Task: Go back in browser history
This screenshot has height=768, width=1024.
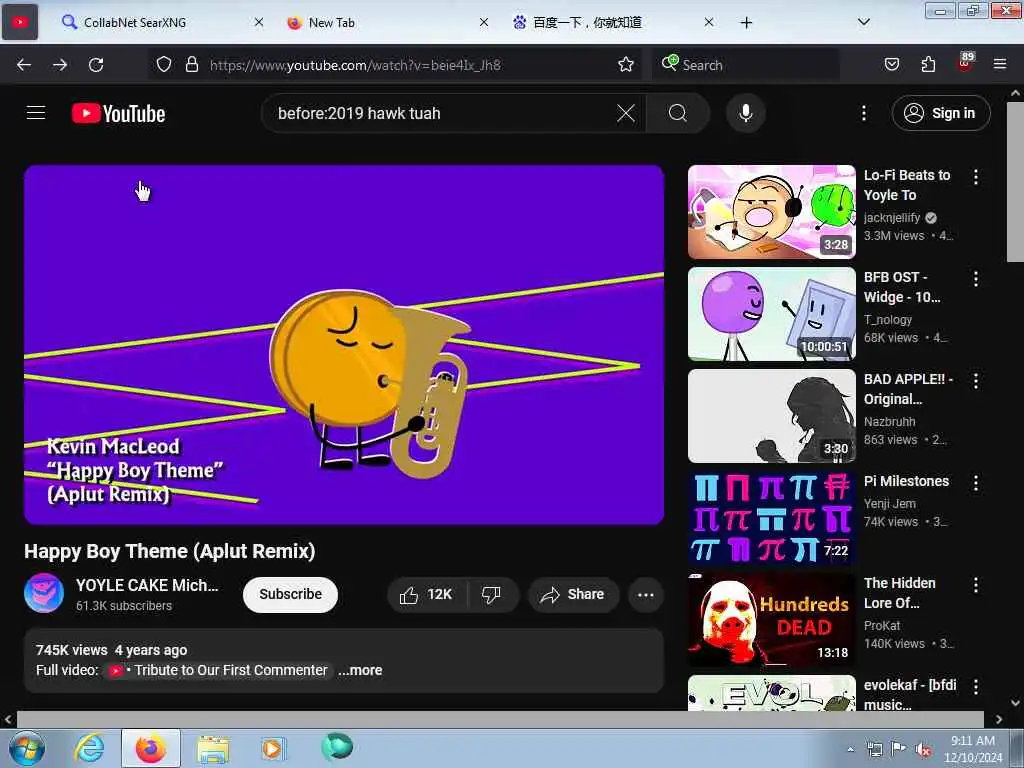Action: coord(24,65)
